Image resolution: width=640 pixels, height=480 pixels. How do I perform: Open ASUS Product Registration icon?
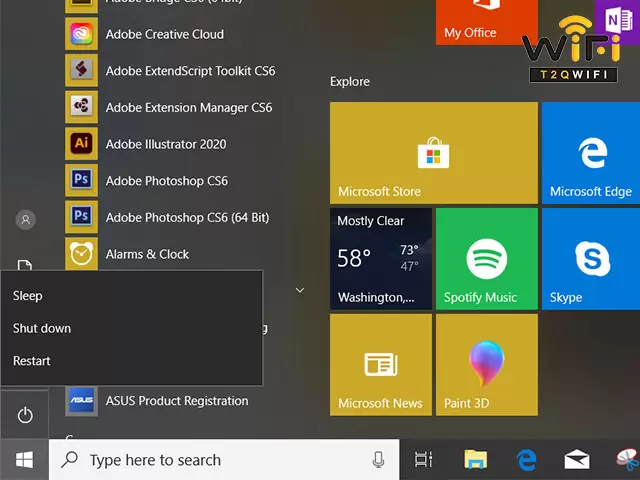pyautogui.click(x=81, y=401)
